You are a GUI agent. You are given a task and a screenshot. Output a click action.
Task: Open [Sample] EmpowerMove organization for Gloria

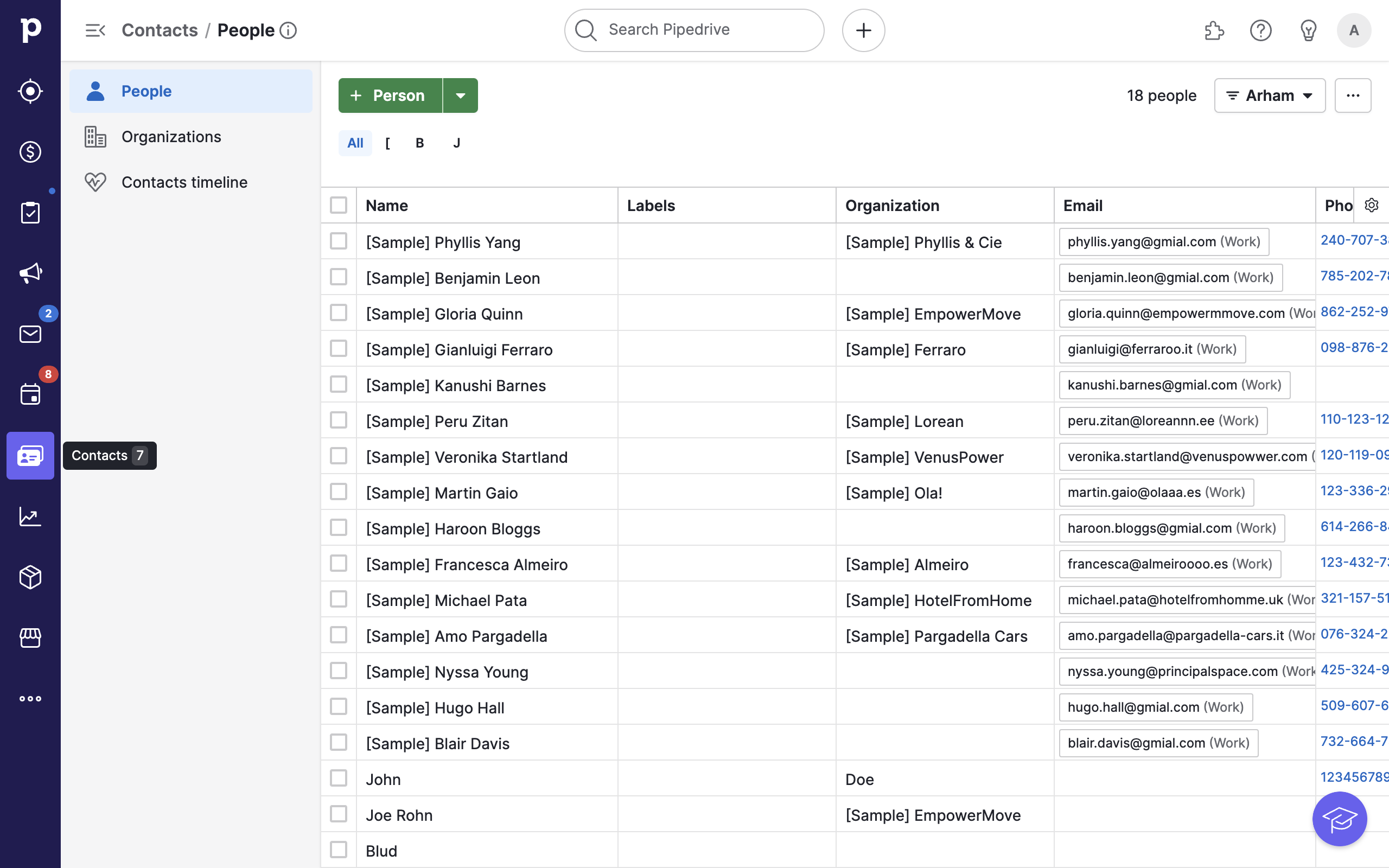933,314
